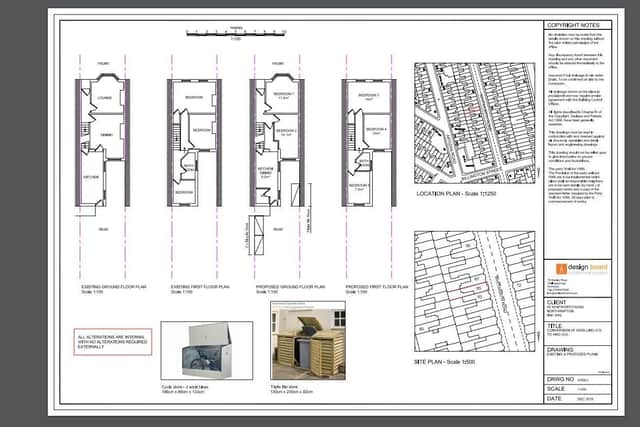Select 'EXISTING FIRST FLOOR PLAN' caption
640x427 pixels.
(x=200, y=287)
